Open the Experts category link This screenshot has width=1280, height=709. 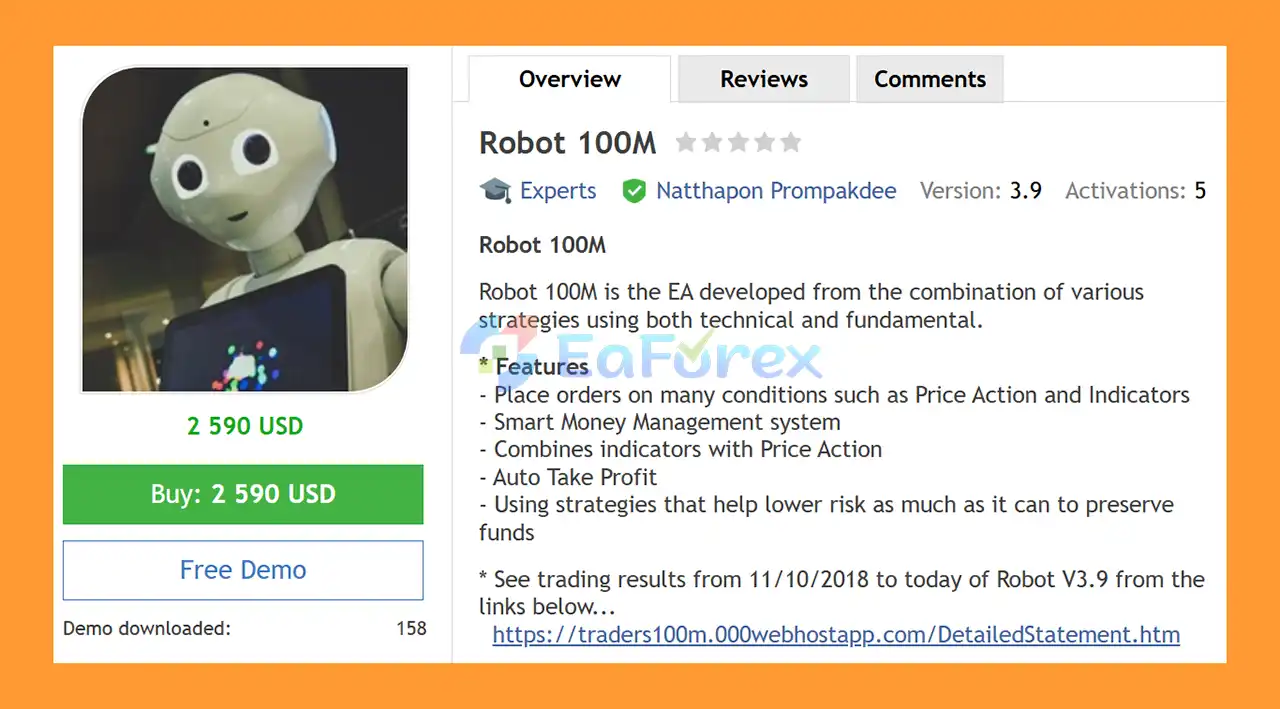coord(558,191)
